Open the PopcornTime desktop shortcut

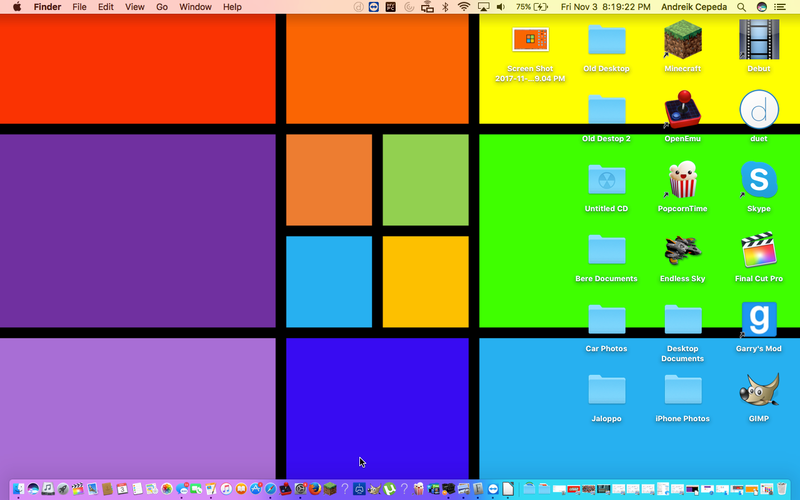(682, 180)
